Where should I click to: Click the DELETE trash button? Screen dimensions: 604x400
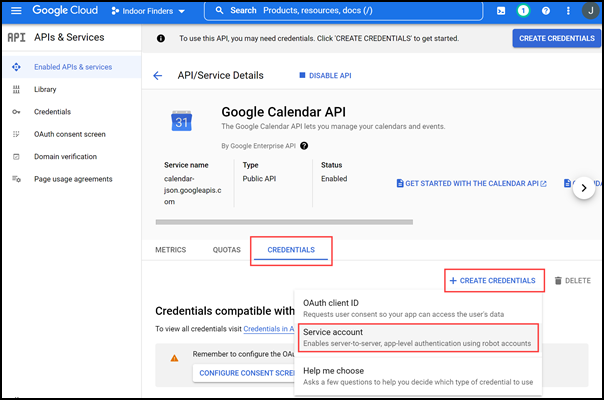point(572,281)
